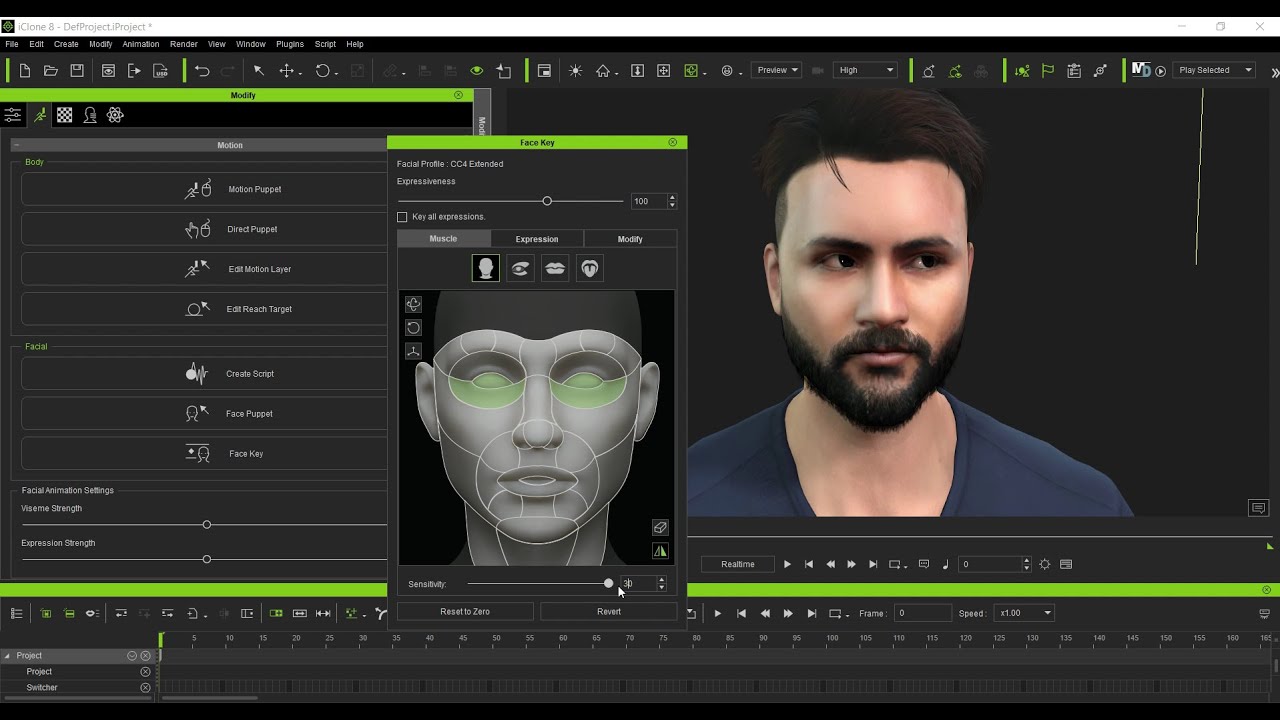Click the Face Key rotate gizmo icon
The height and width of the screenshot is (720, 1280).
pyautogui.click(x=413, y=328)
